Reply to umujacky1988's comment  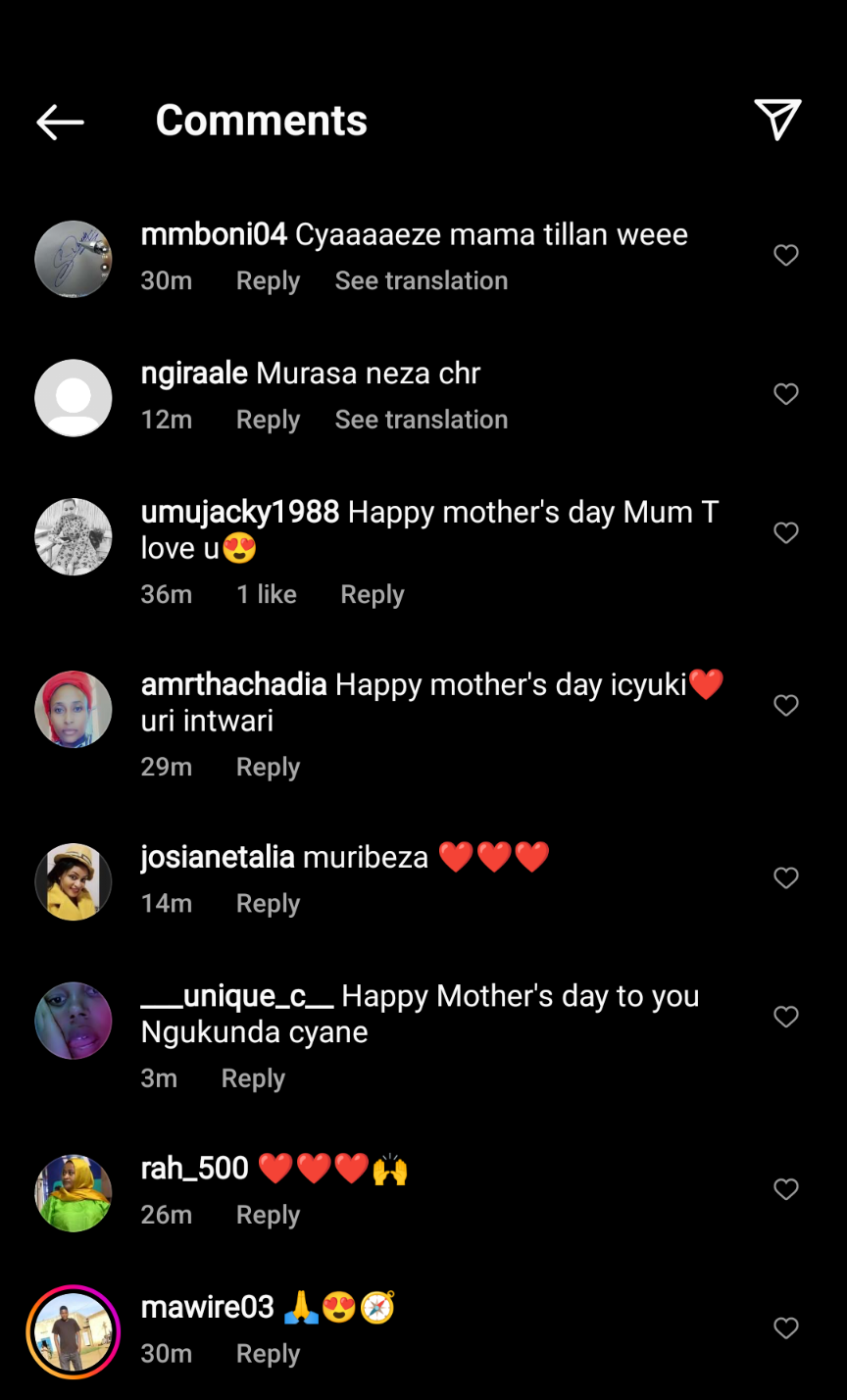click(372, 594)
